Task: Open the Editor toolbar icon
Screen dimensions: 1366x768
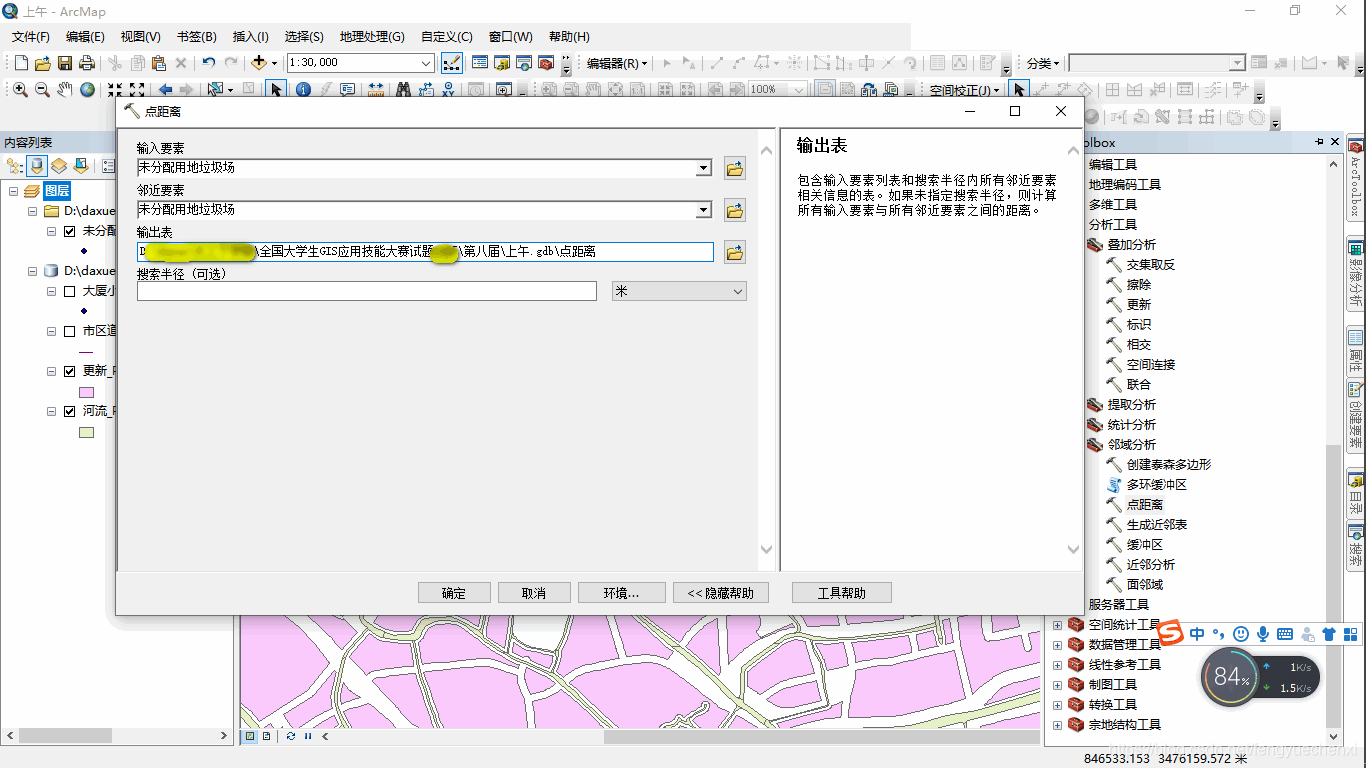Action: pyautogui.click(x=451, y=63)
